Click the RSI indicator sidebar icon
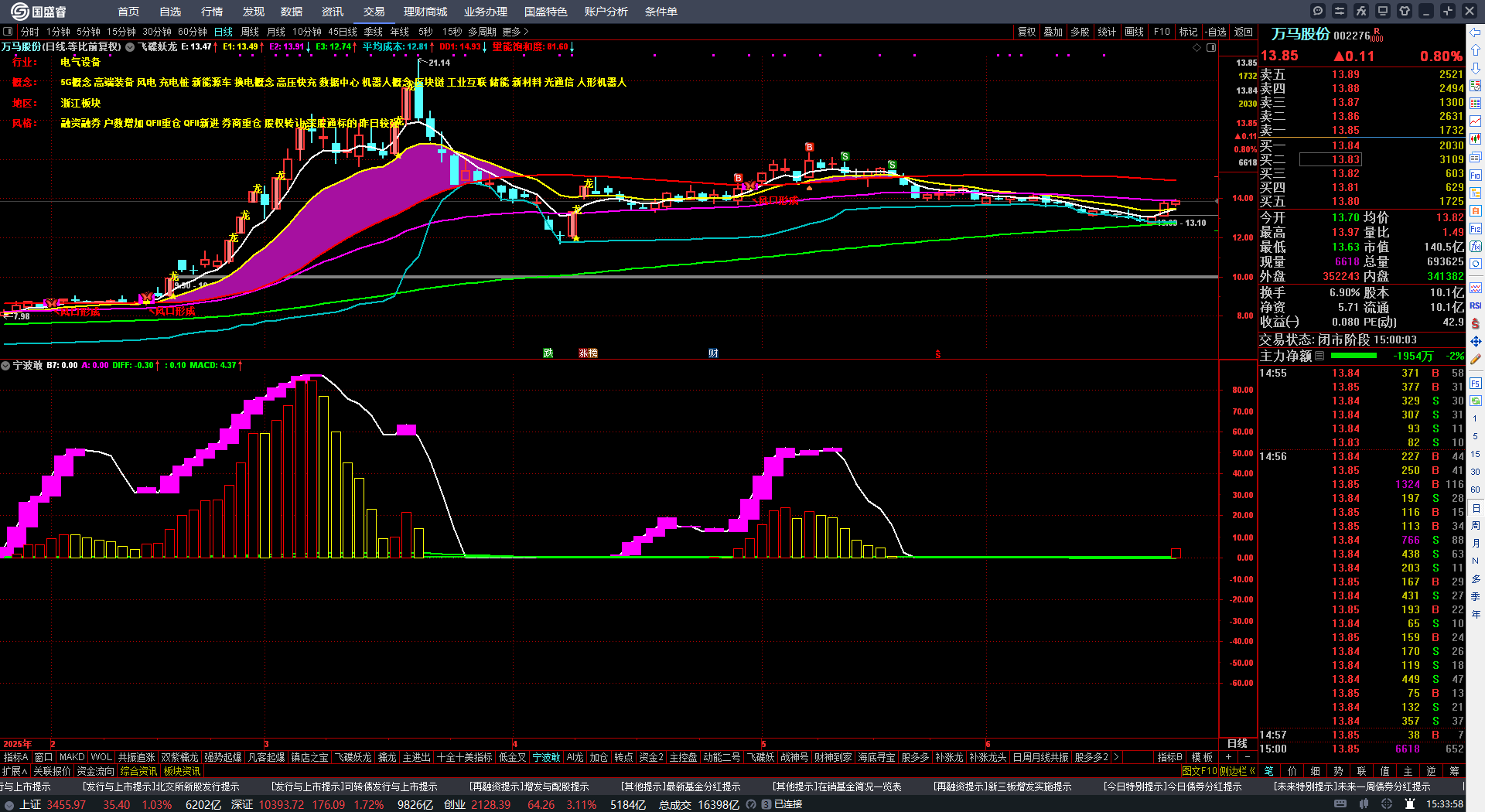Image resolution: width=1485 pixels, height=812 pixels. (x=1476, y=305)
